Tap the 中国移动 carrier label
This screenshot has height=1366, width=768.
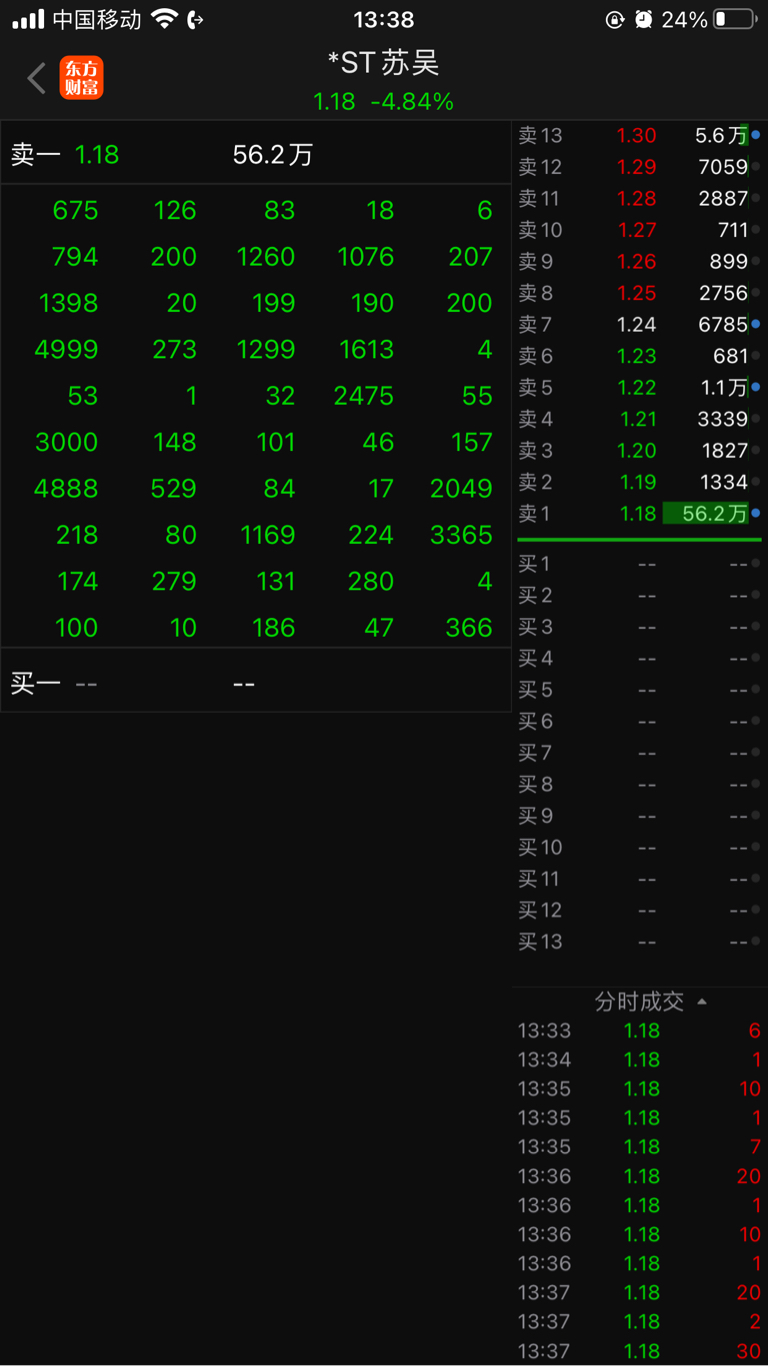97,19
